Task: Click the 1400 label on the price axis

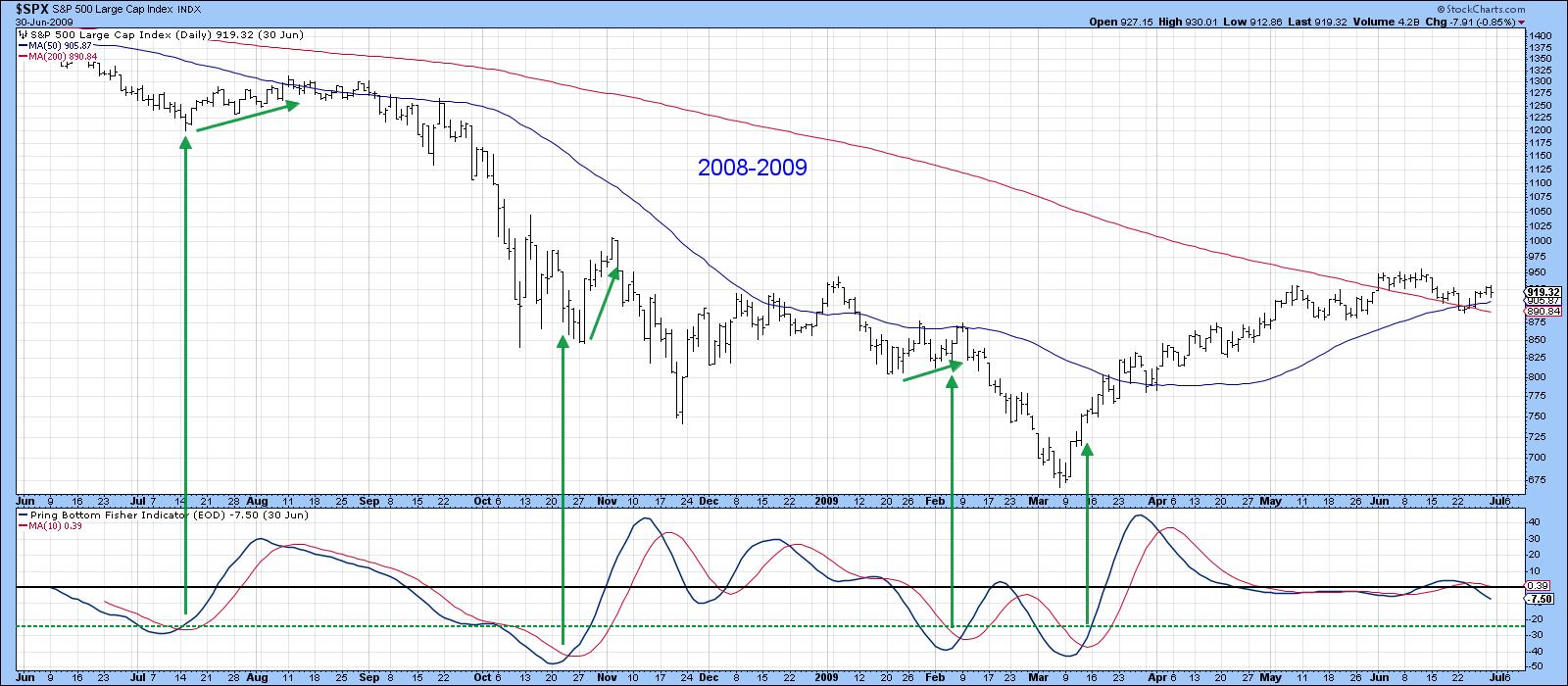Action: pyautogui.click(x=1541, y=36)
